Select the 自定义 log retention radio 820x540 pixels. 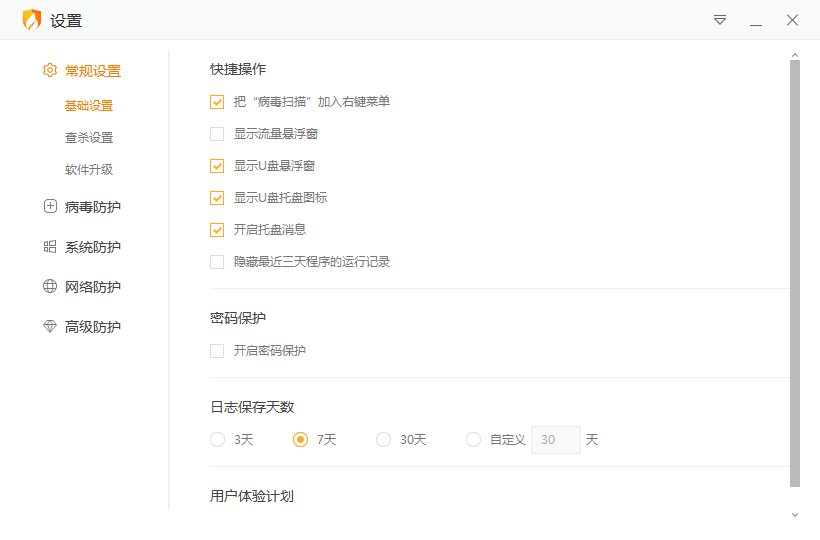coord(473,440)
